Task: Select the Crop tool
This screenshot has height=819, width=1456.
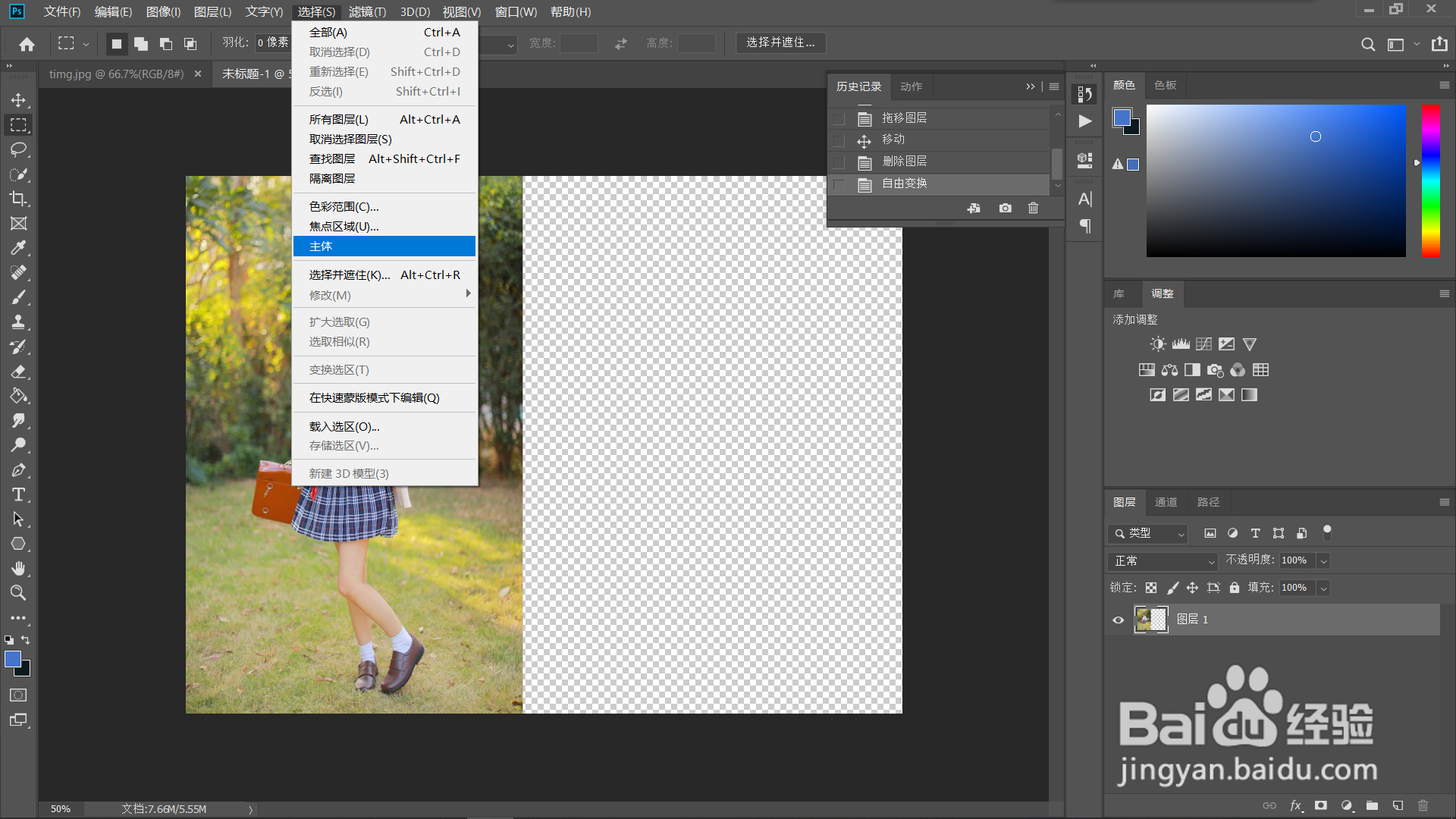Action: click(18, 199)
